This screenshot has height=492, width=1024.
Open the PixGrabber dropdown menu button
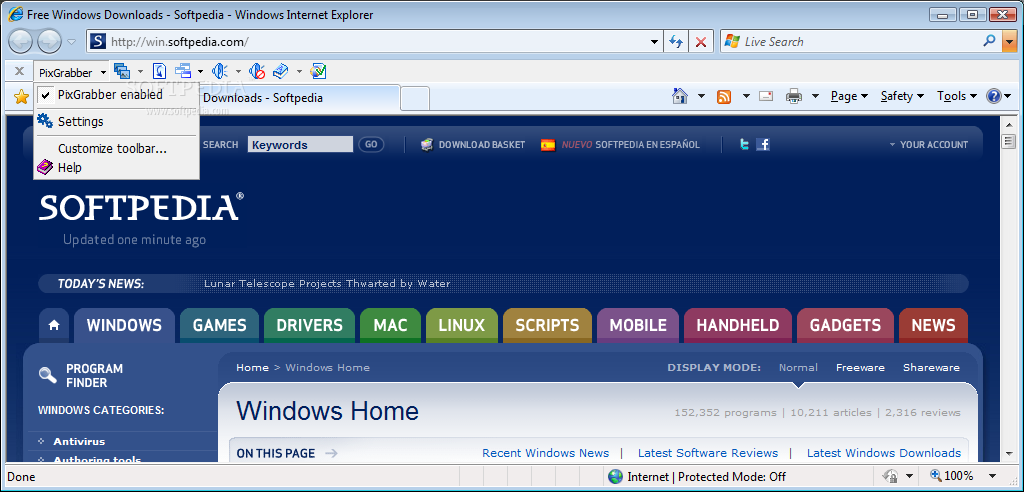pos(72,72)
